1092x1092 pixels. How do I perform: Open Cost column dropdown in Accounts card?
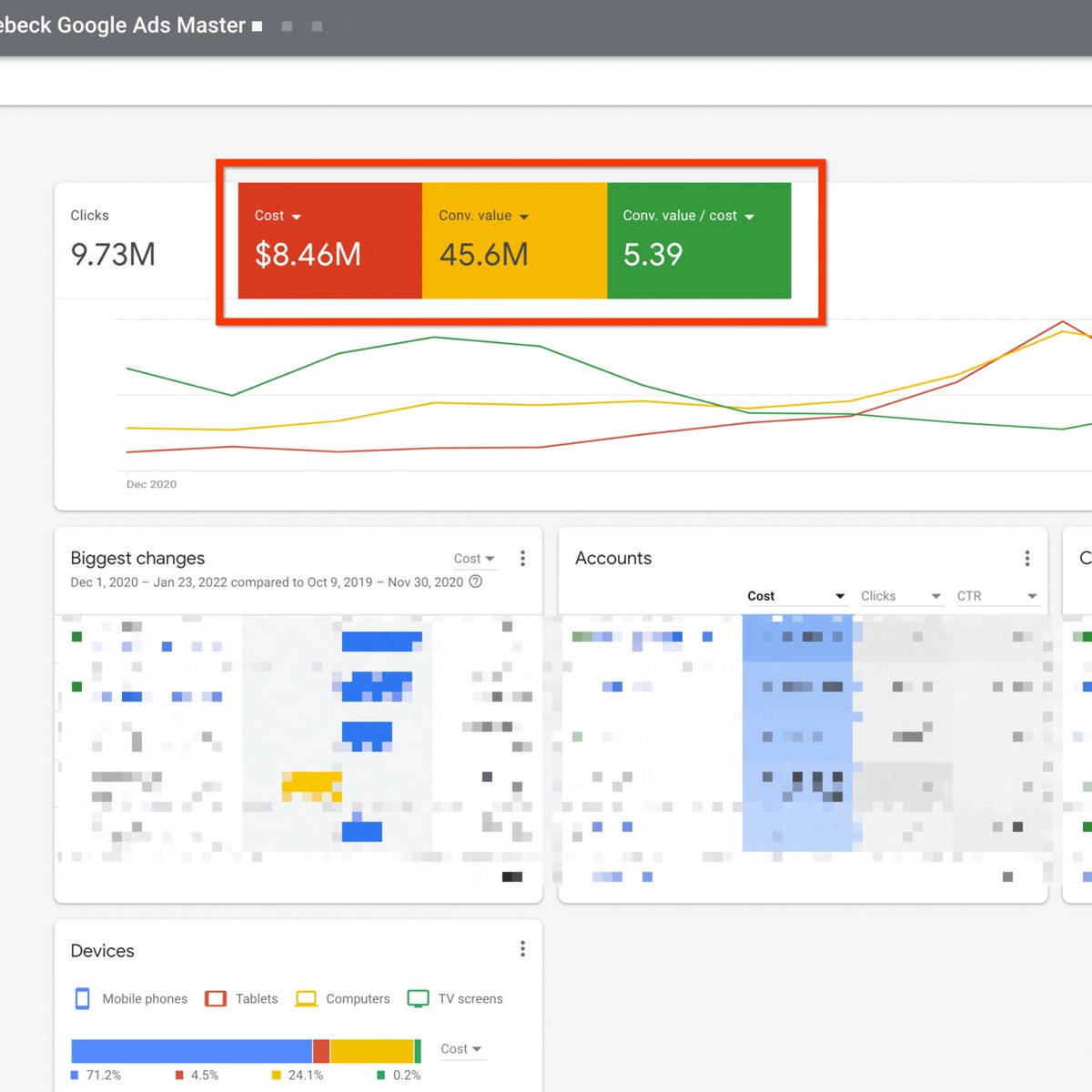796,596
